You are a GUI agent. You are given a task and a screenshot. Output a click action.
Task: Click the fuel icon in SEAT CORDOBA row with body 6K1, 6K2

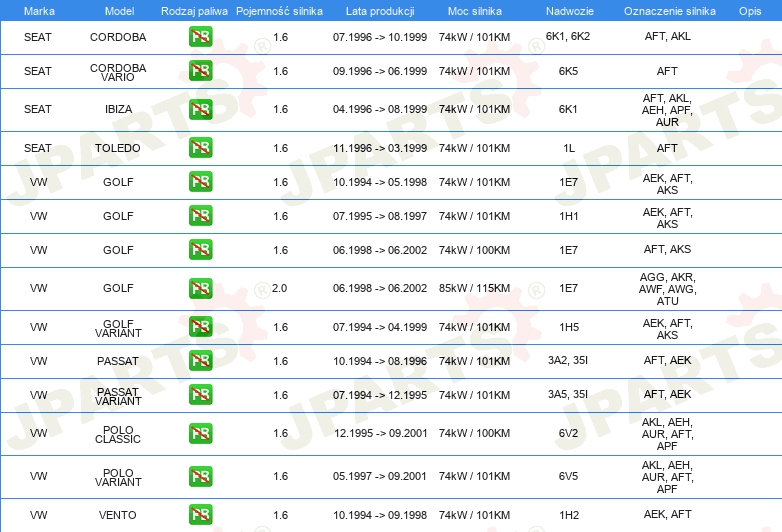200,37
